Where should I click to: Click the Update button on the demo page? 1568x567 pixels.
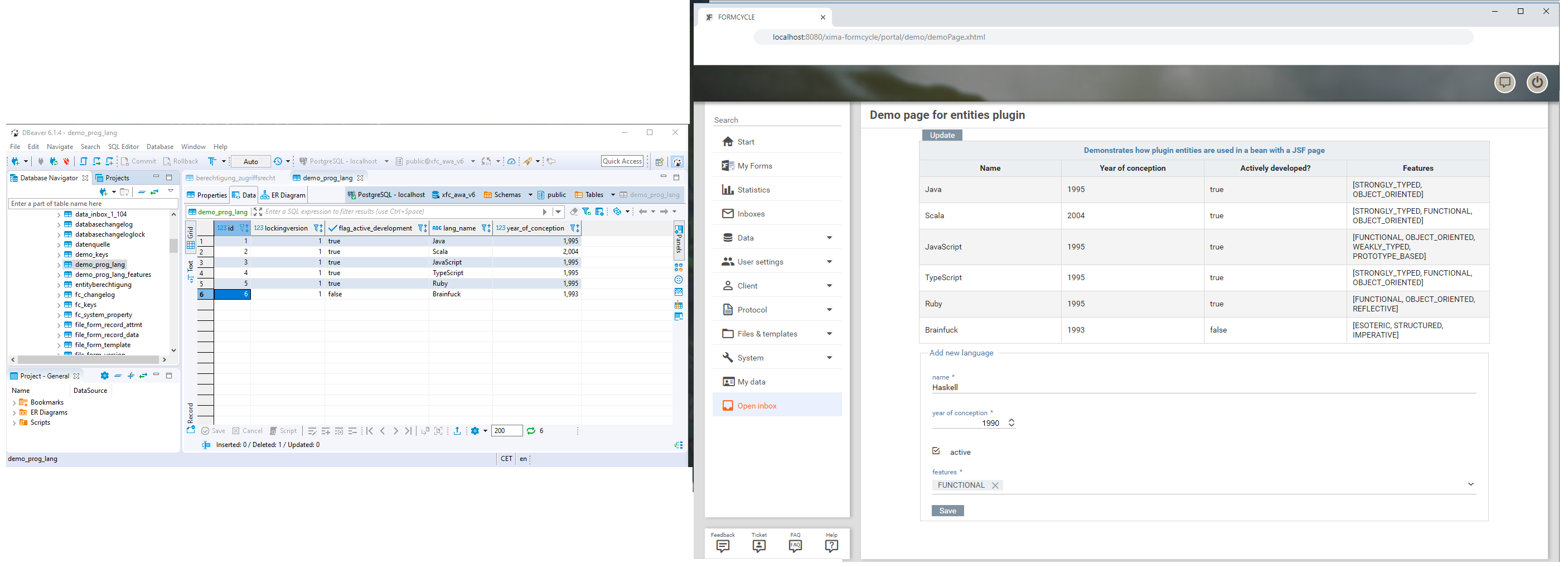coord(942,135)
